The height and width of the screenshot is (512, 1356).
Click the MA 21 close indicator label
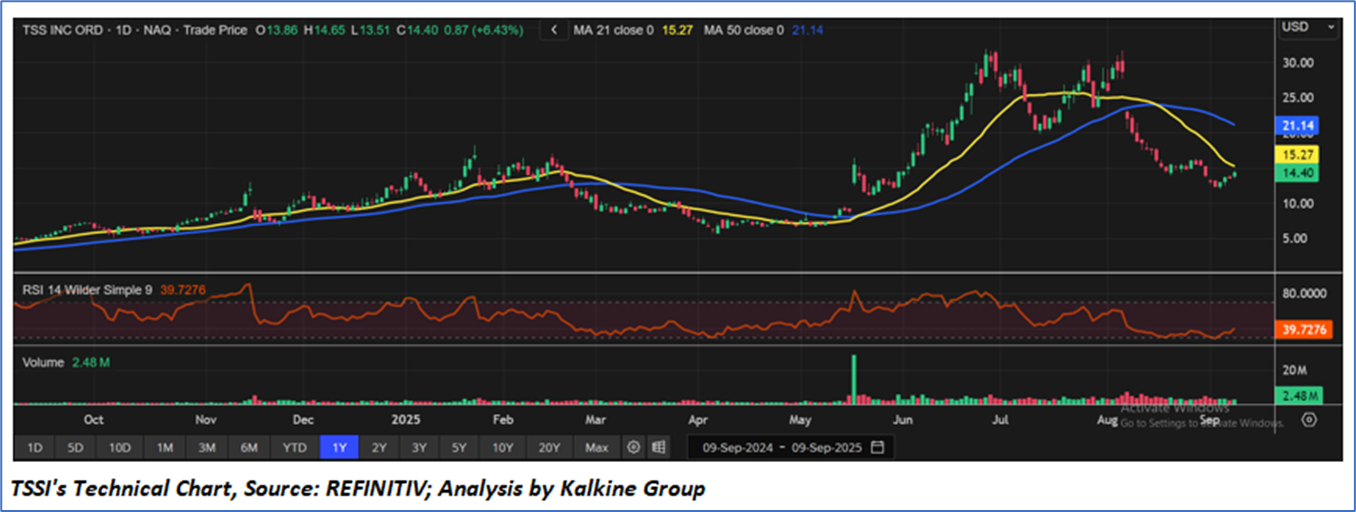click(614, 30)
